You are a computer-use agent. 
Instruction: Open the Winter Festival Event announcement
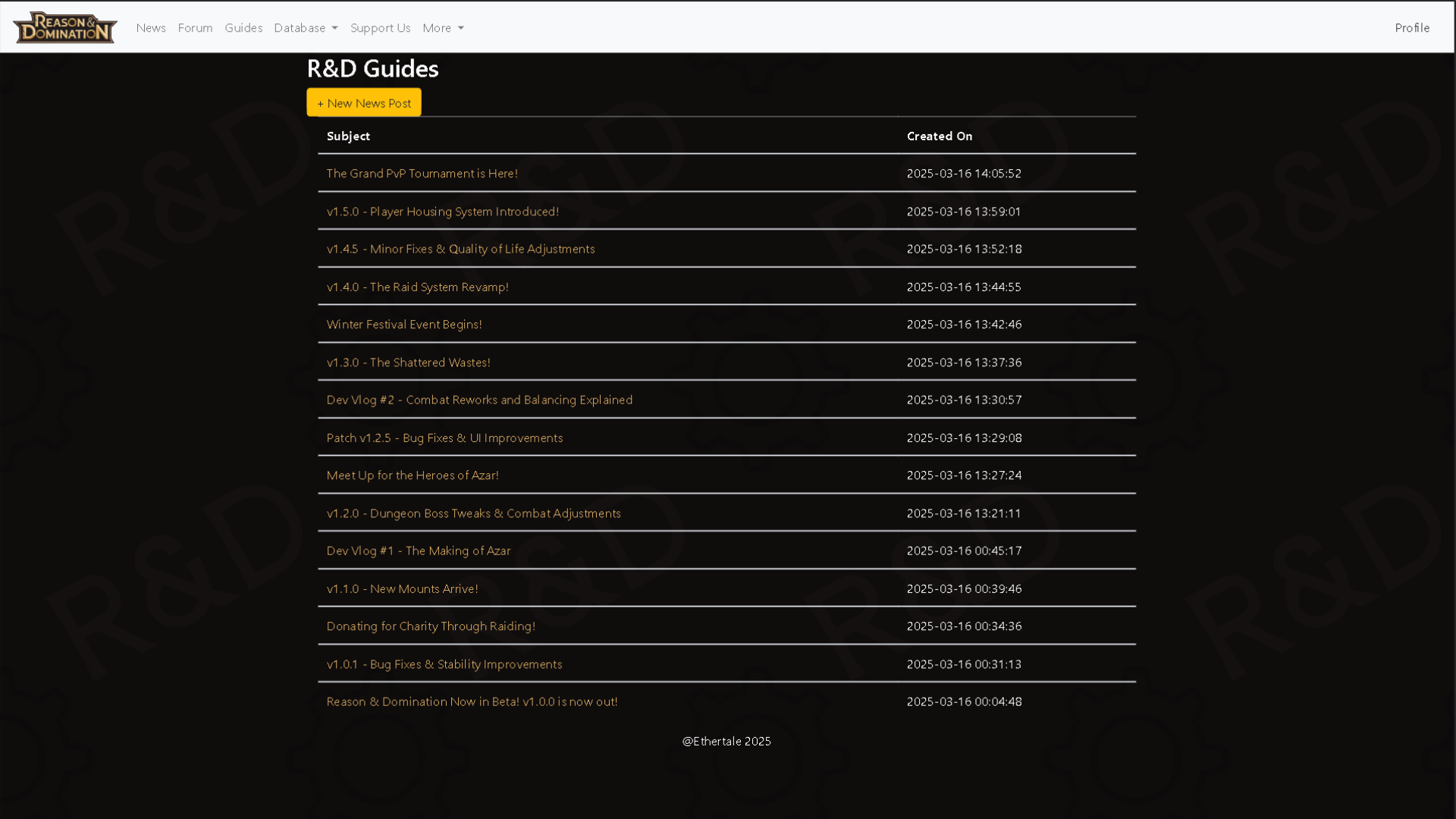pyautogui.click(x=403, y=324)
